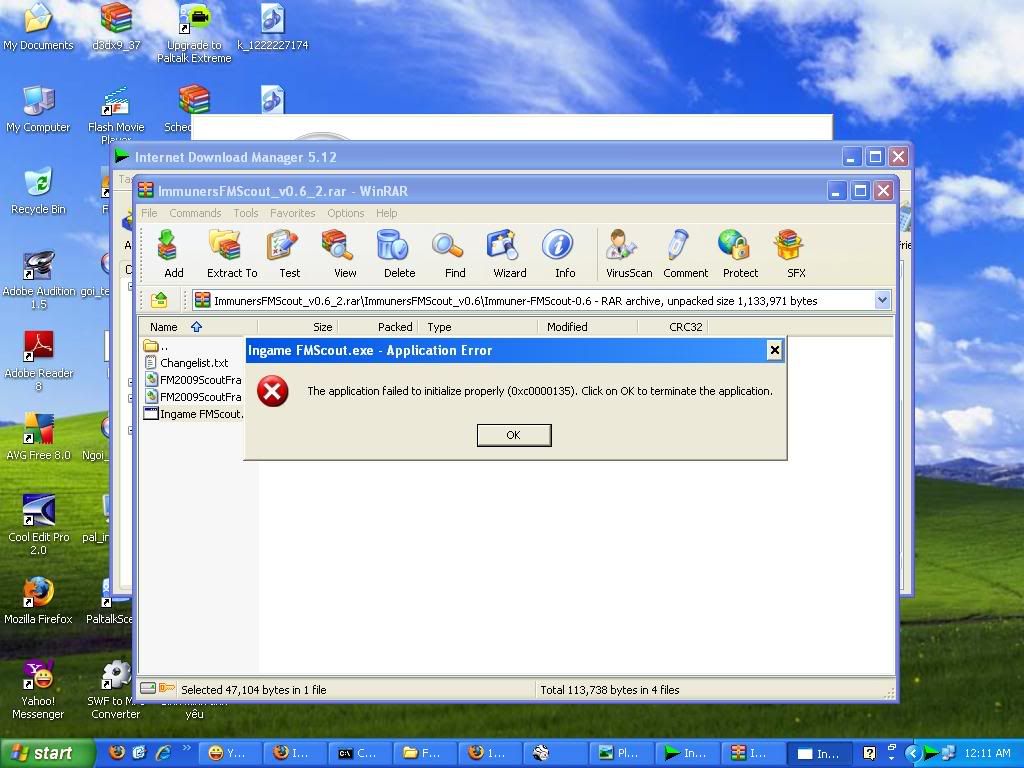1024x768 pixels.
Task: Sort the file list by Packed column
Action: [377, 327]
